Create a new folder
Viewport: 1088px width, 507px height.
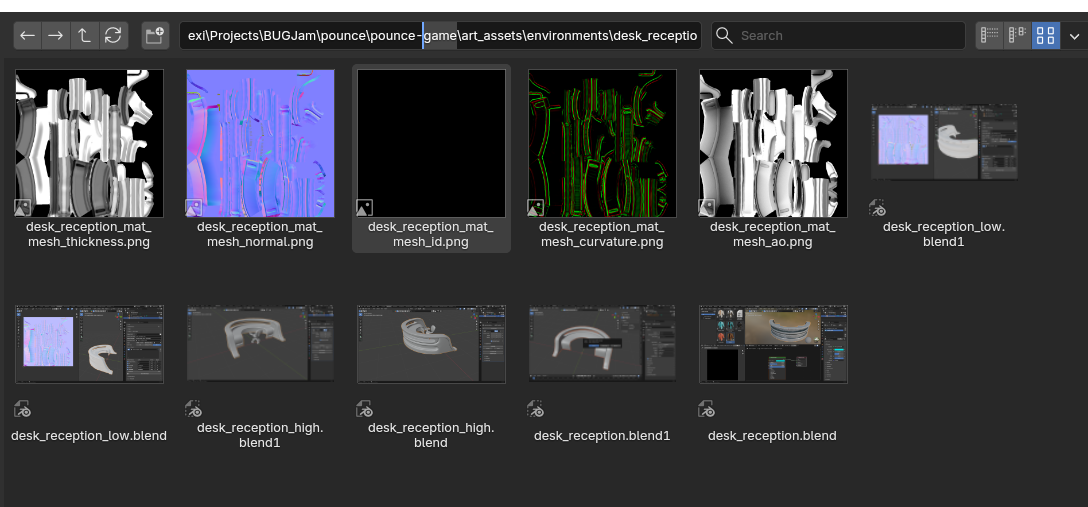pos(154,36)
